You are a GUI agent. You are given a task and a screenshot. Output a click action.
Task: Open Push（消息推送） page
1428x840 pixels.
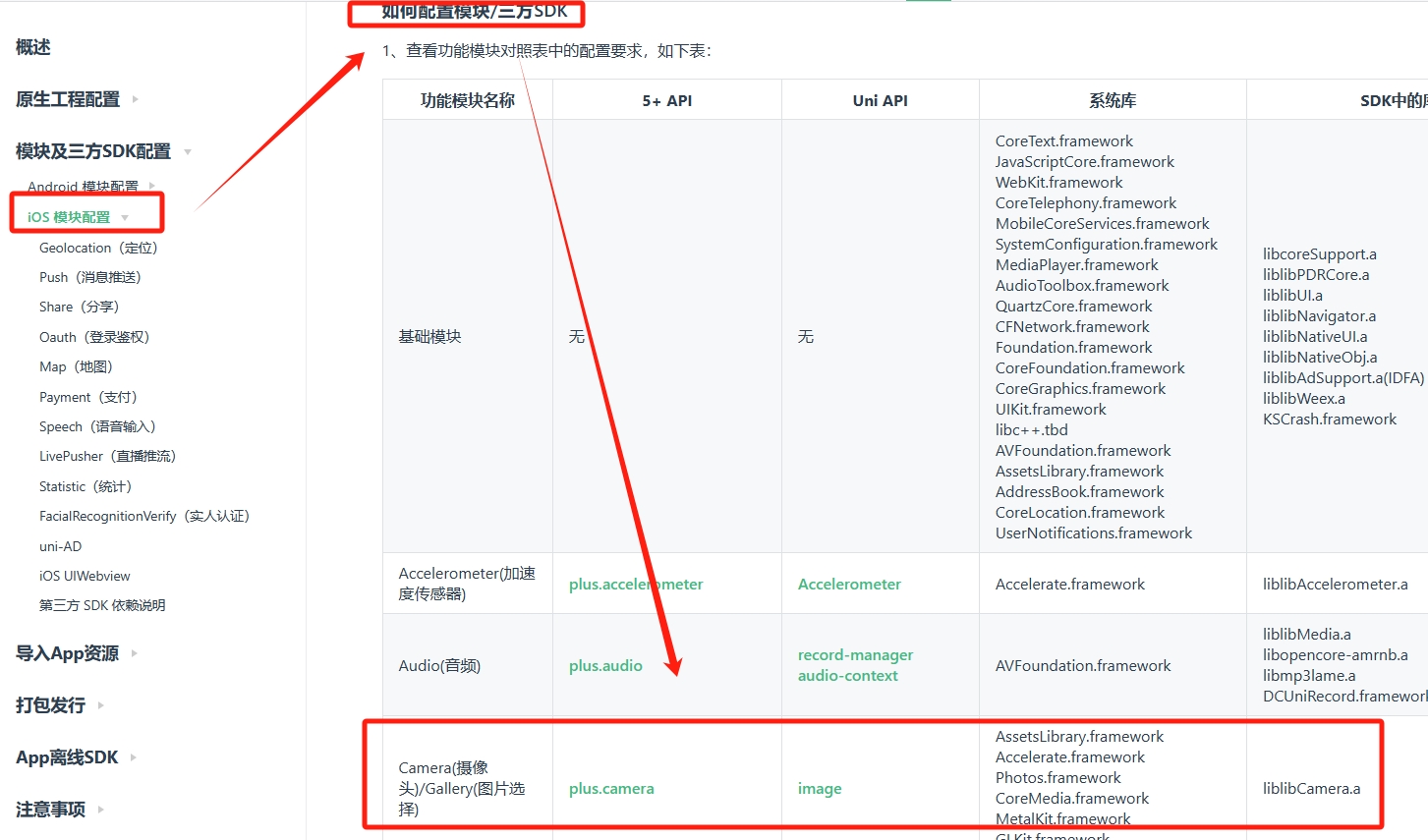click(x=90, y=277)
